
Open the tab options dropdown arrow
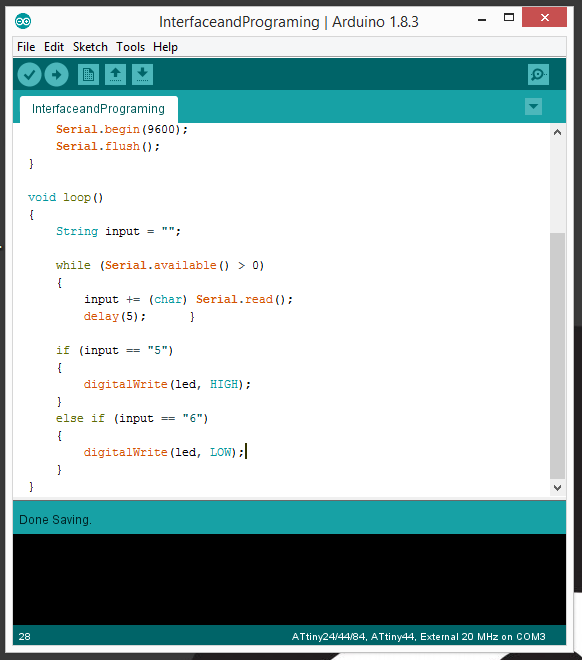point(533,106)
